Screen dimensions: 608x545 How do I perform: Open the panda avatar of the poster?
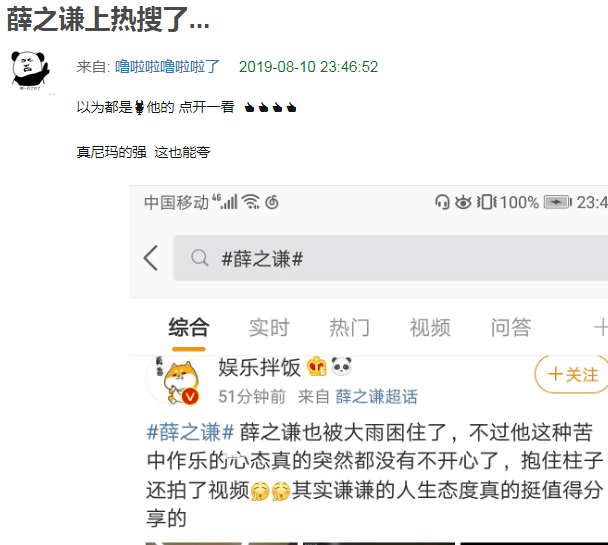coord(30,71)
